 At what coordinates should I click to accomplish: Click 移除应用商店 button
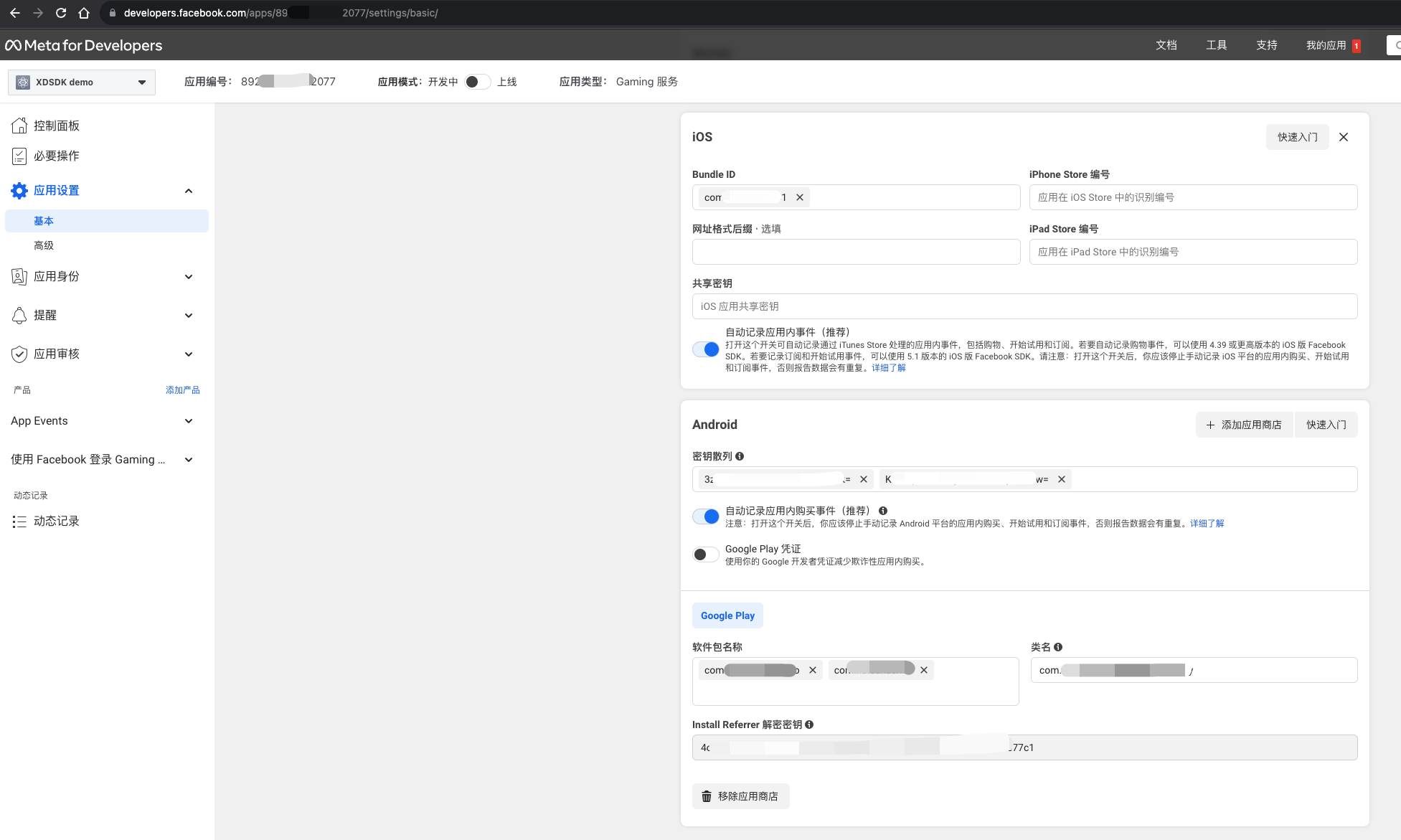(x=740, y=796)
